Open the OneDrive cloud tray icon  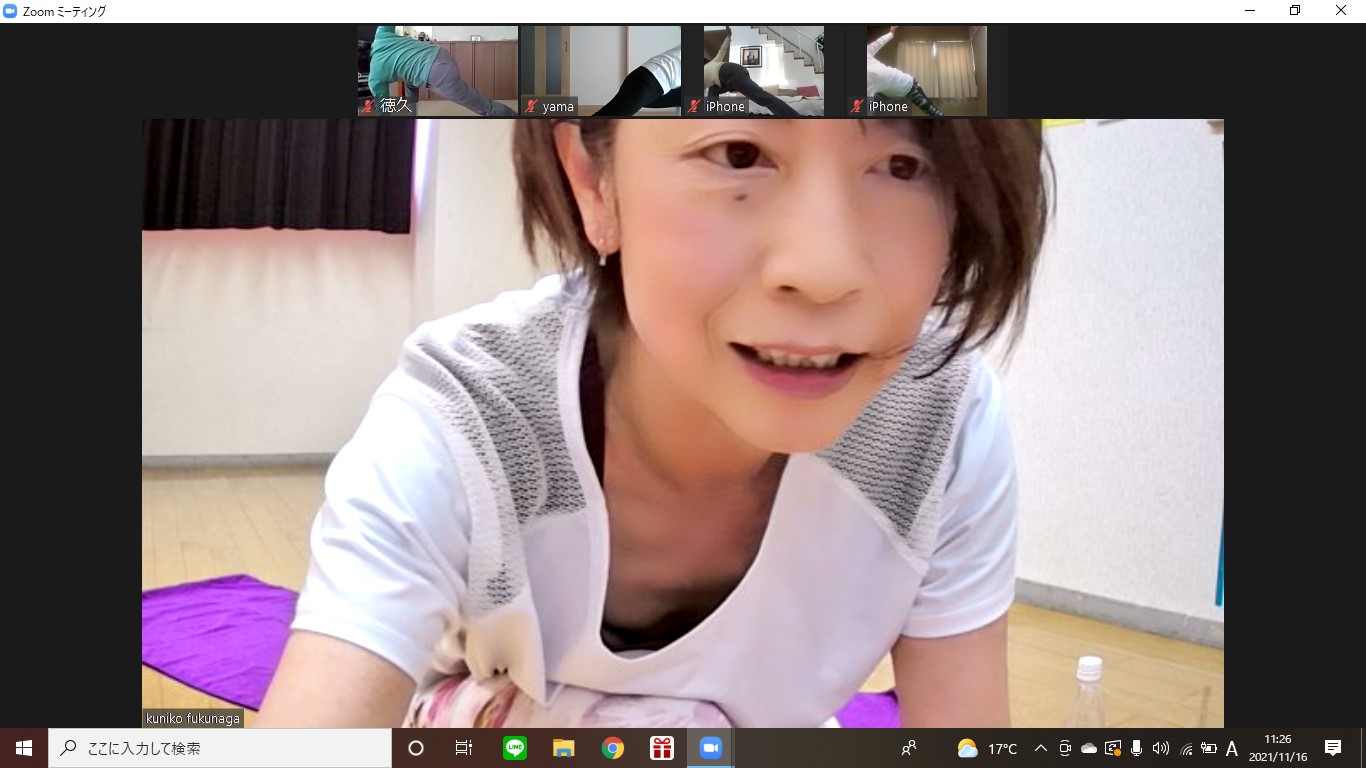coord(1089,748)
